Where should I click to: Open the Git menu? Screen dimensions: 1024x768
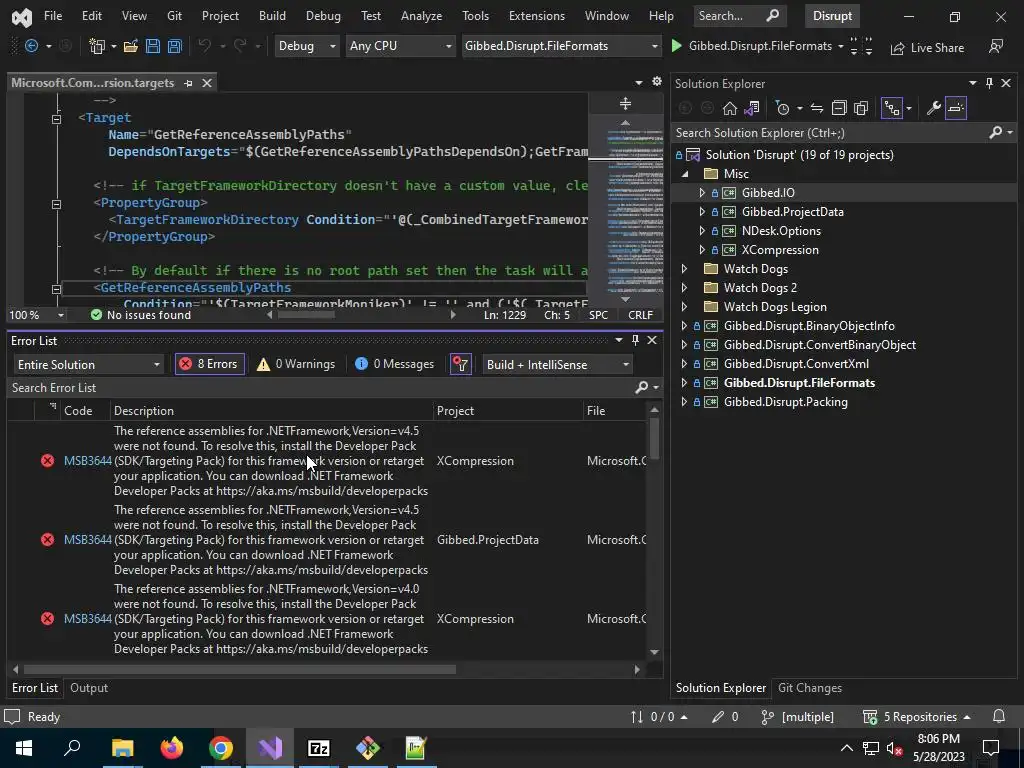174,16
